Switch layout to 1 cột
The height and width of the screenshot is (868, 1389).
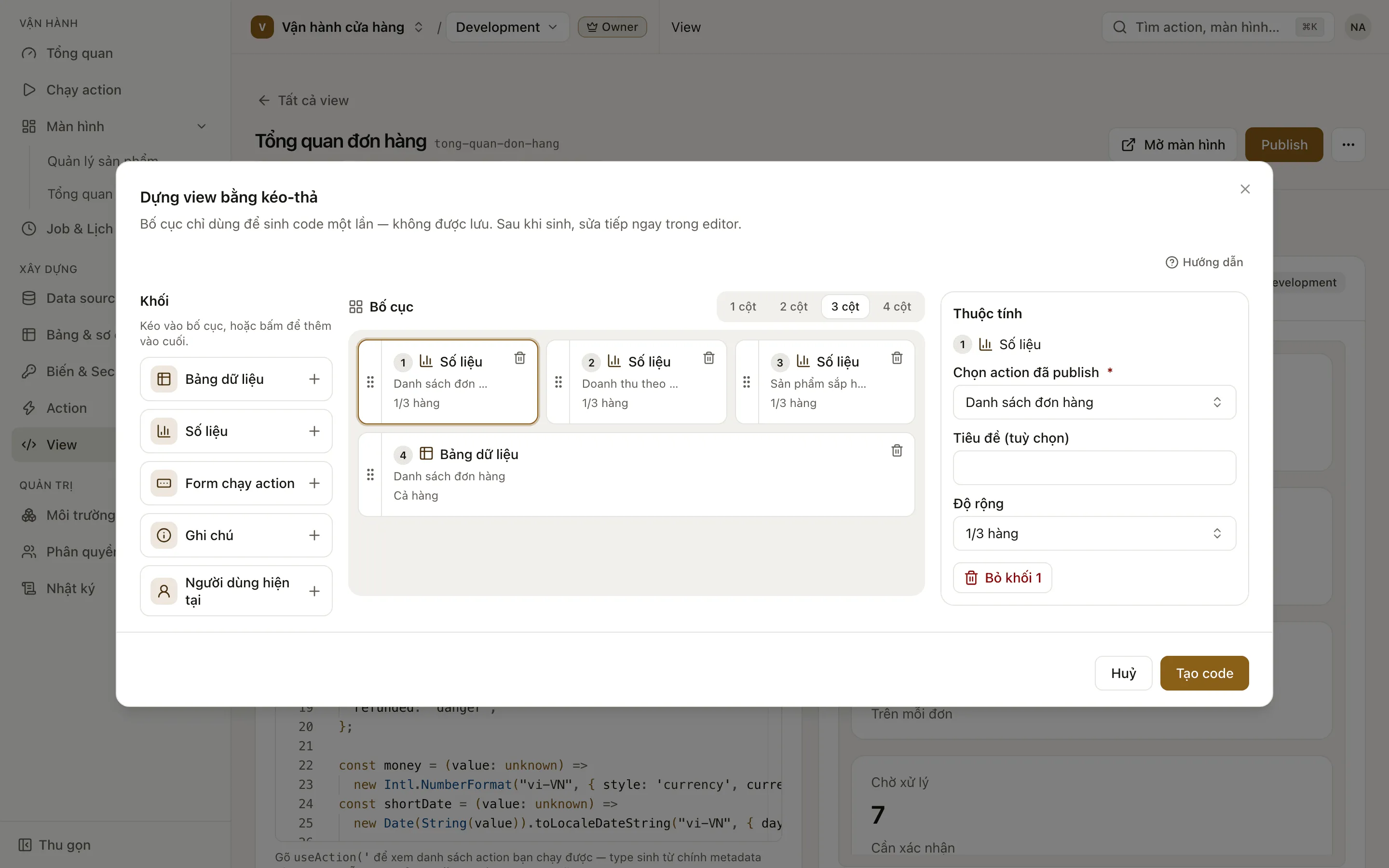coord(743,307)
